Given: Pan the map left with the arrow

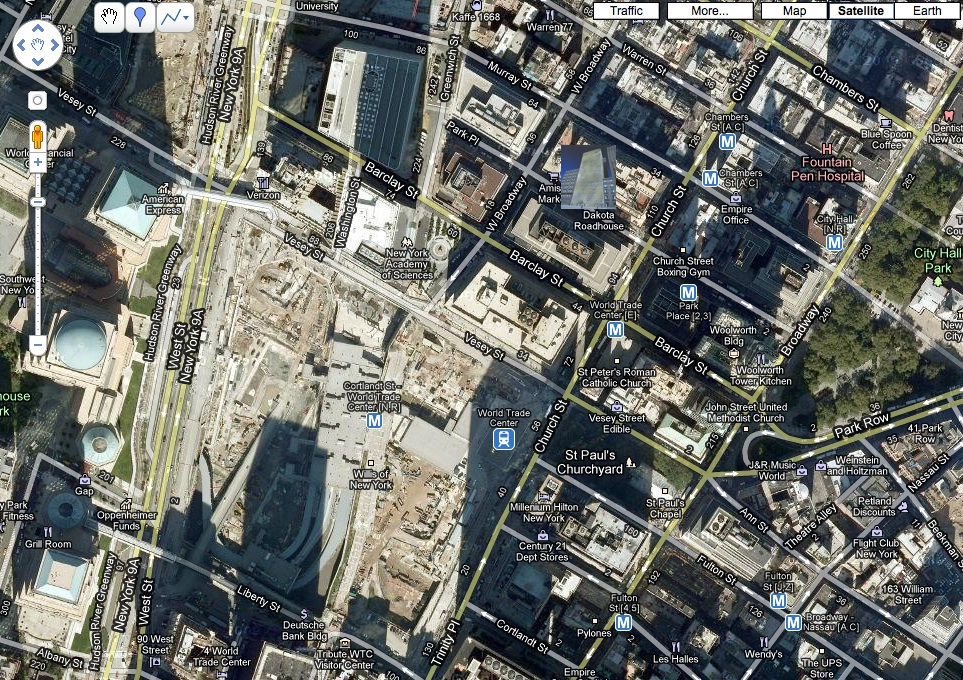Looking at the screenshot, I should click(x=21, y=45).
